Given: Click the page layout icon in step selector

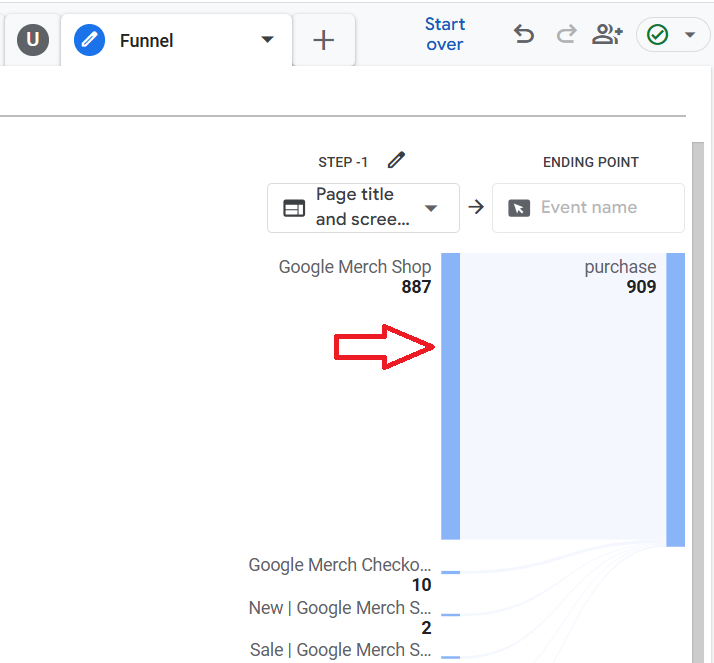Looking at the screenshot, I should click(x=294, y=208).
